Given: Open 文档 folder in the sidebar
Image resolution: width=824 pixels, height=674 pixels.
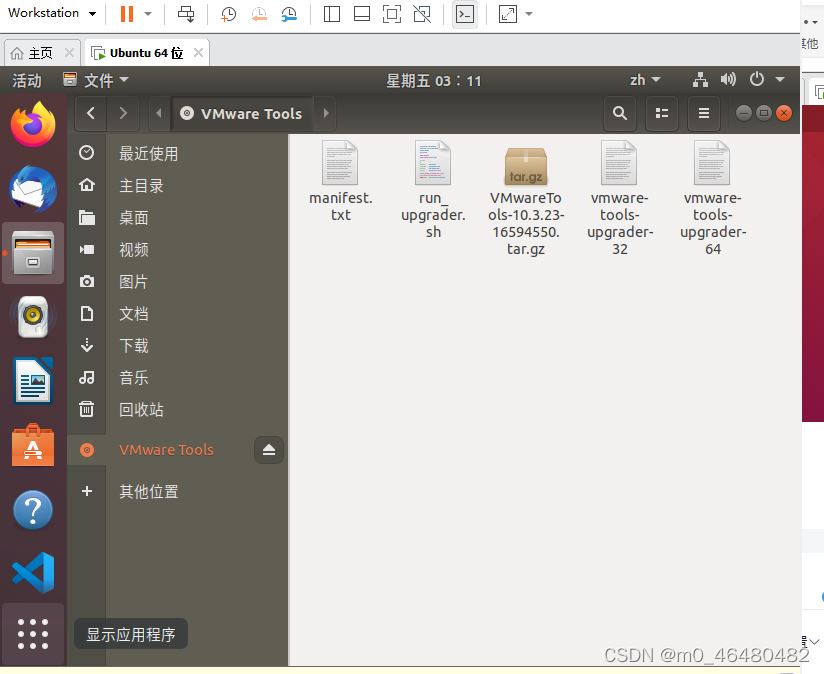Looking at the screenshot, I should tap(178, 314).
